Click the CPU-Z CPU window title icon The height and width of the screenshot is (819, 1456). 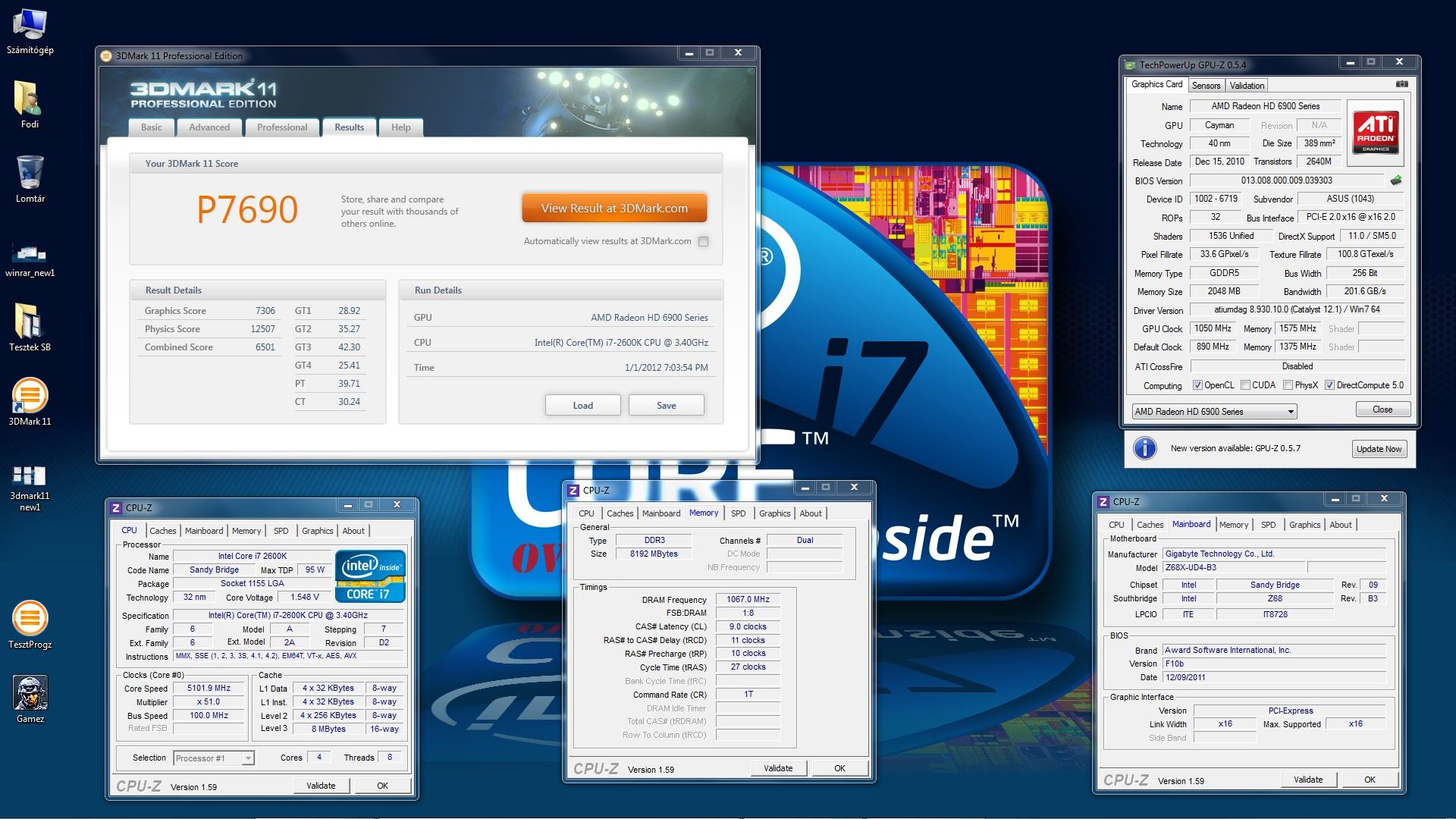pos(116,507)
